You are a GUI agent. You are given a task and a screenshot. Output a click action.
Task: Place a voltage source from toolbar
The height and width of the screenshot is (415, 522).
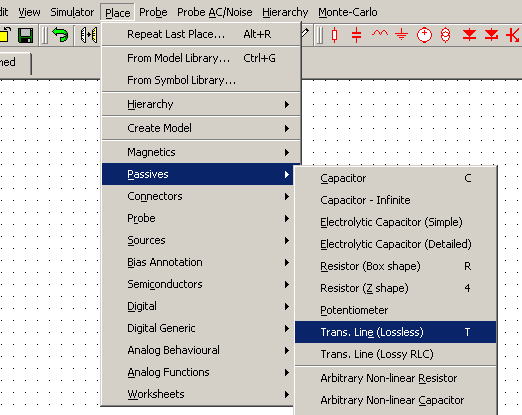(424, 35)
